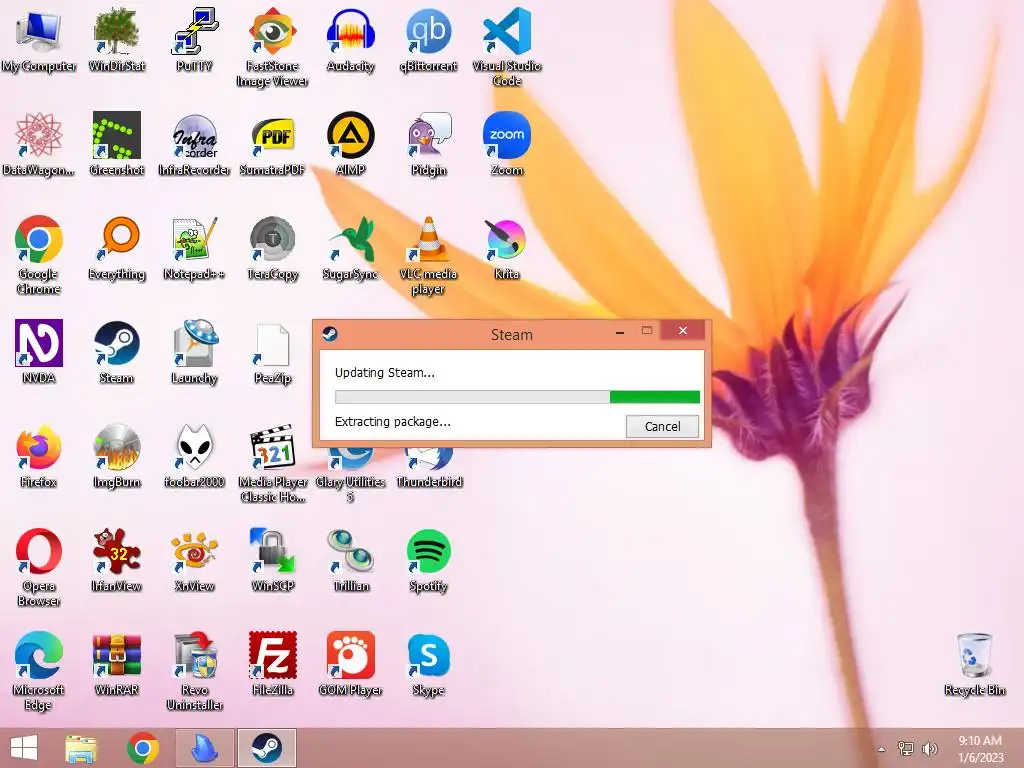Click the Steam update progress bar
This screenshot has height=768, width=1024.
click(517, 397)
